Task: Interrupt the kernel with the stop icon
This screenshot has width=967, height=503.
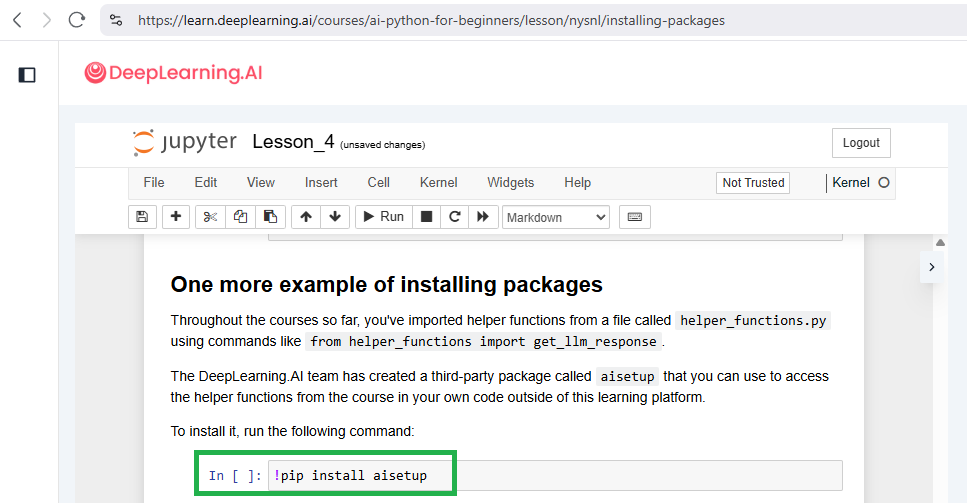Action: tap(426, 217)
